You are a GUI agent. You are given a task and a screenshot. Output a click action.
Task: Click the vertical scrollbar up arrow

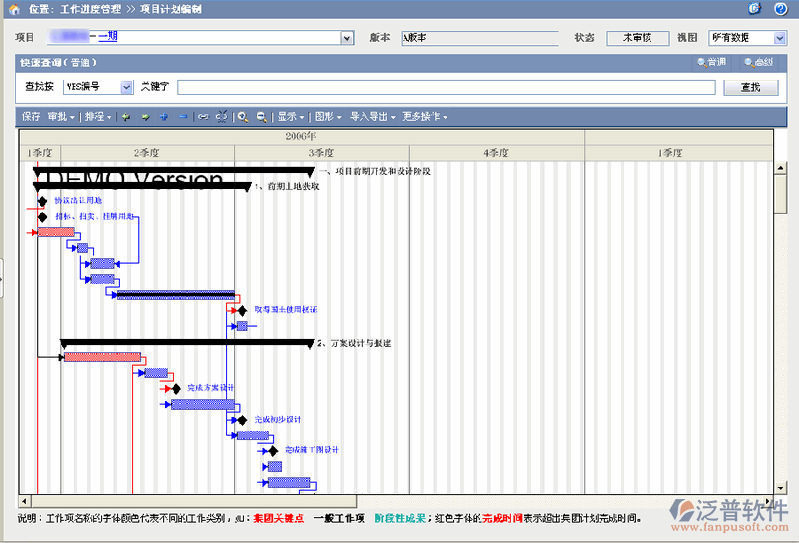pyautogui.click(x=781, y=168)
